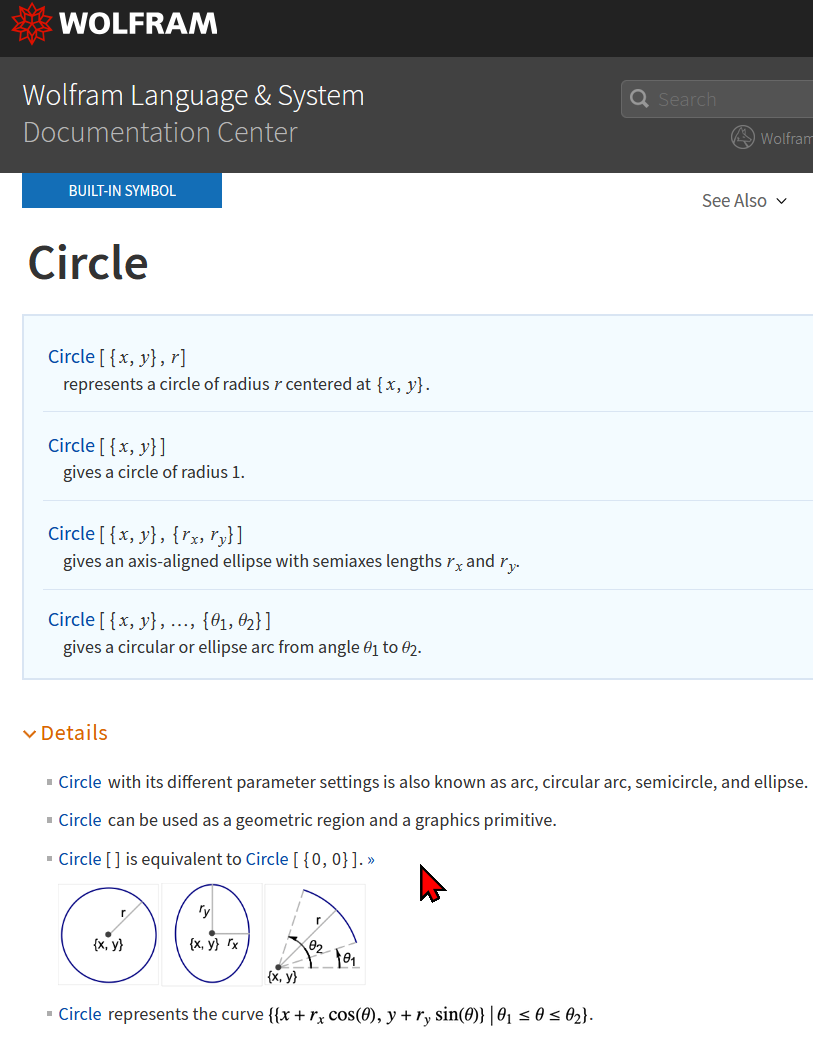Collapse the Details section chevron
Screen dimensions: 813x1040
click(x=29, y=734)
